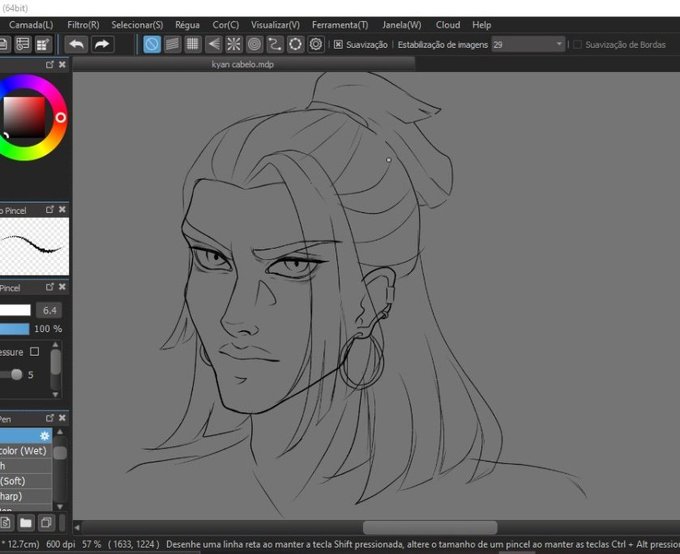The width and height of the screenshot is (680, 554).
Task: Click the blue opacity bar
Action: click(14, 329)
